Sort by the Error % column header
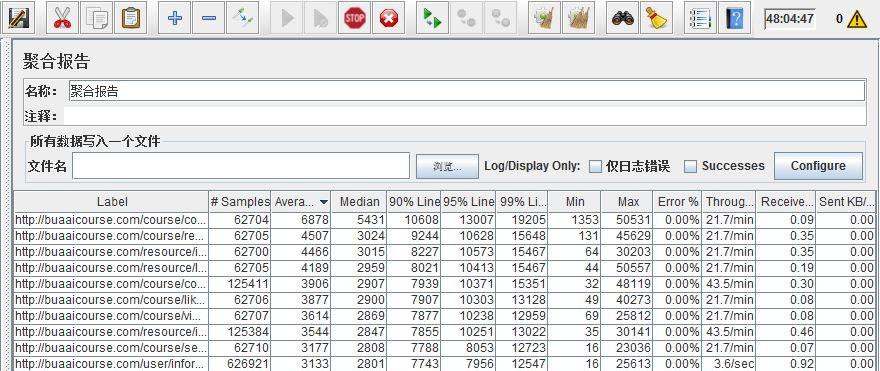The image size is (880, 371). coord(677,201)
